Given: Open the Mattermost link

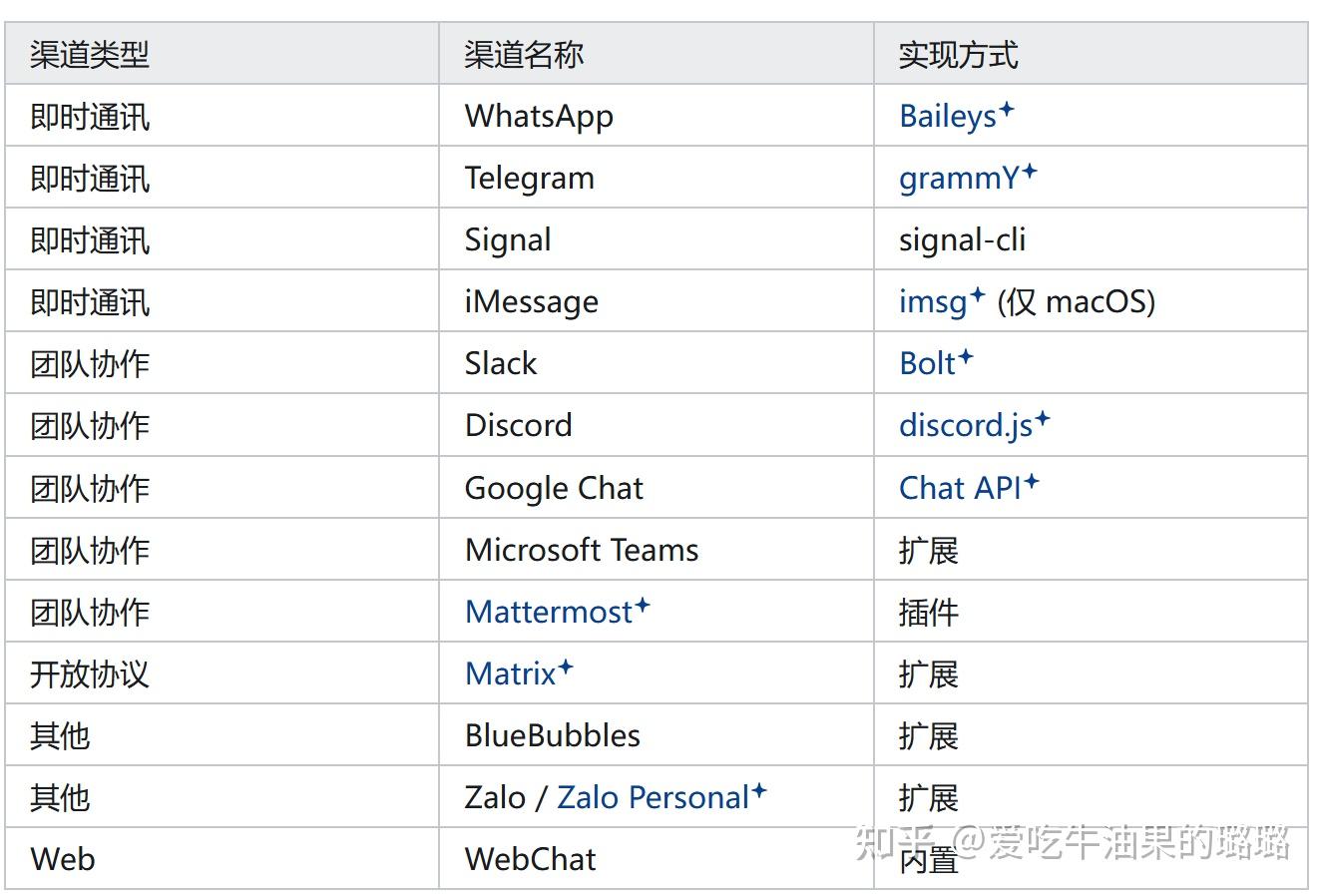Looking at the screenshot, I should [x=549, y=612].
